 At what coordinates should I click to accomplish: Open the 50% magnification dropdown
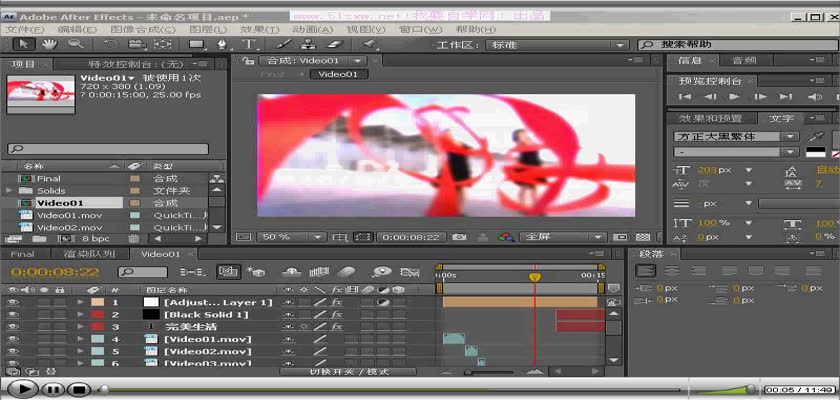(x=292, y=237)
